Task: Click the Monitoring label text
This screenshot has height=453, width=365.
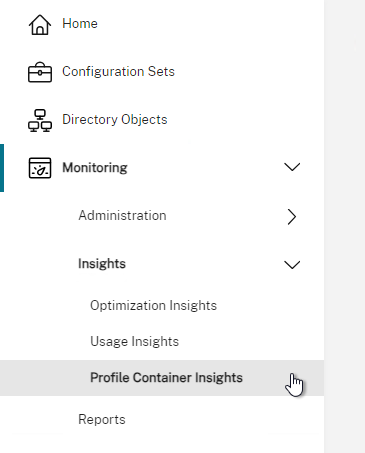Action: pyautogui.click(x=95, y=167)
